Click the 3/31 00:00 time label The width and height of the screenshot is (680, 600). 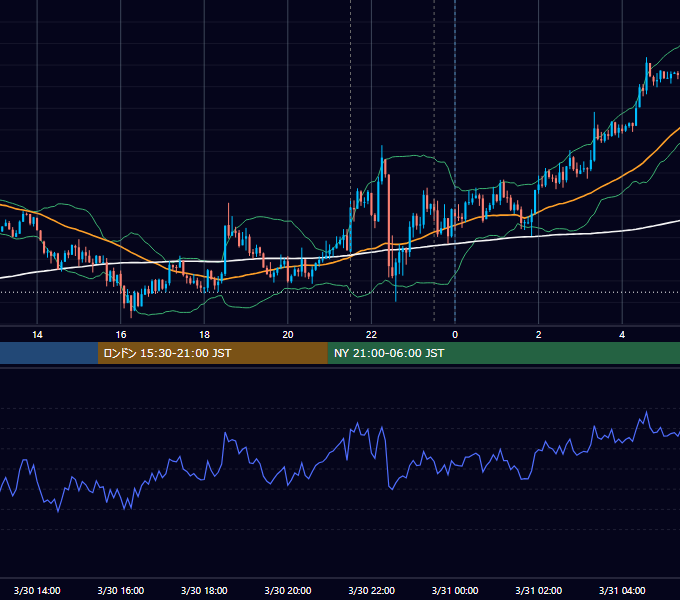pyautogui.click(x=455, y=590)
